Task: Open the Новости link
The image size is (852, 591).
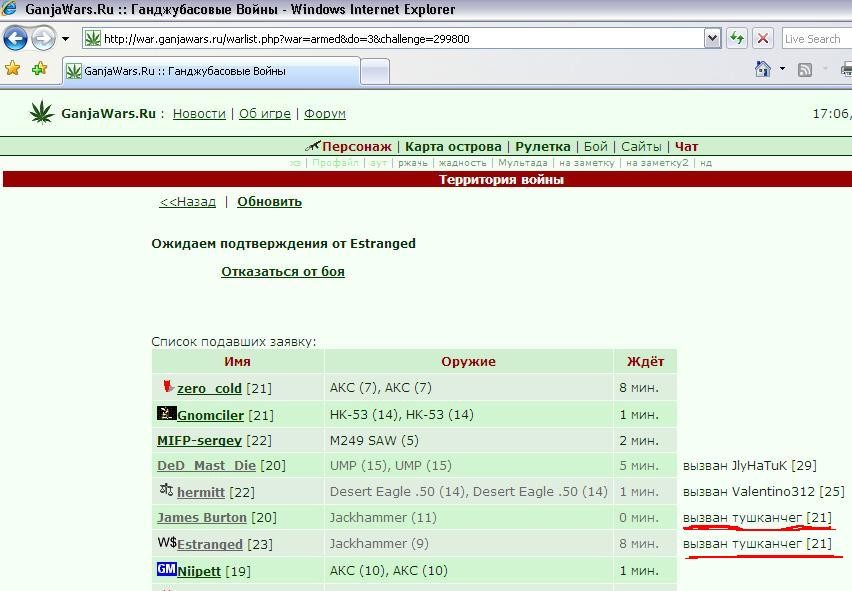Action: [199, 114]
